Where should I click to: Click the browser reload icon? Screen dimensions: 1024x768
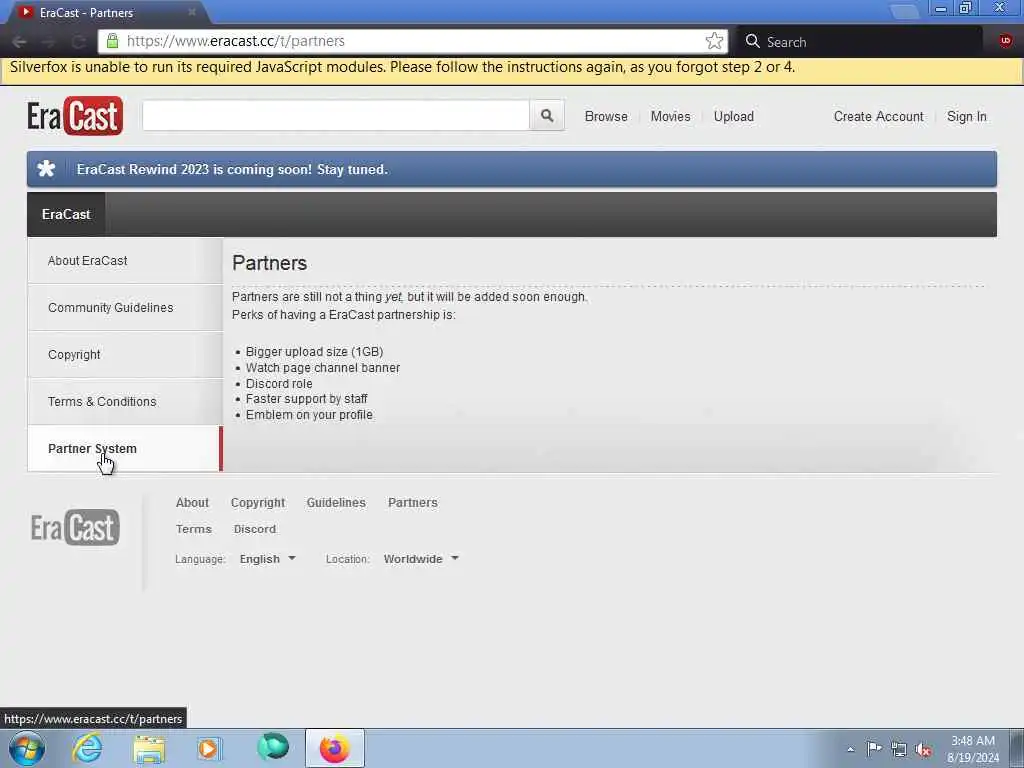tap(78, 42)
